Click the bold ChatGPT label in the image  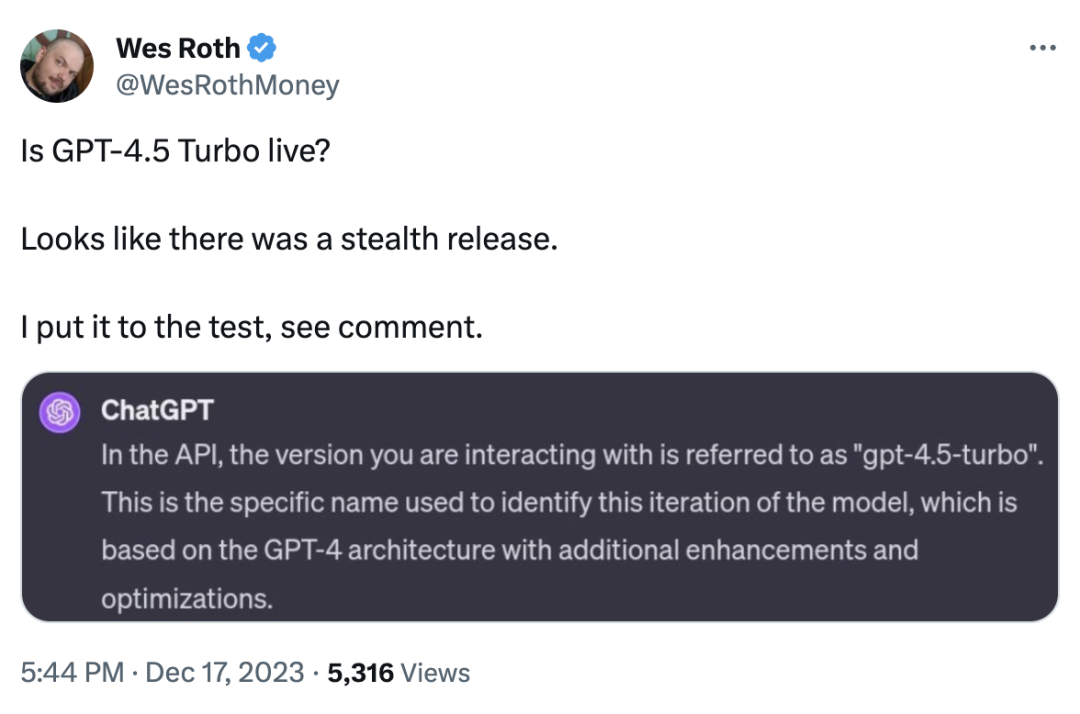pos(157,410)
